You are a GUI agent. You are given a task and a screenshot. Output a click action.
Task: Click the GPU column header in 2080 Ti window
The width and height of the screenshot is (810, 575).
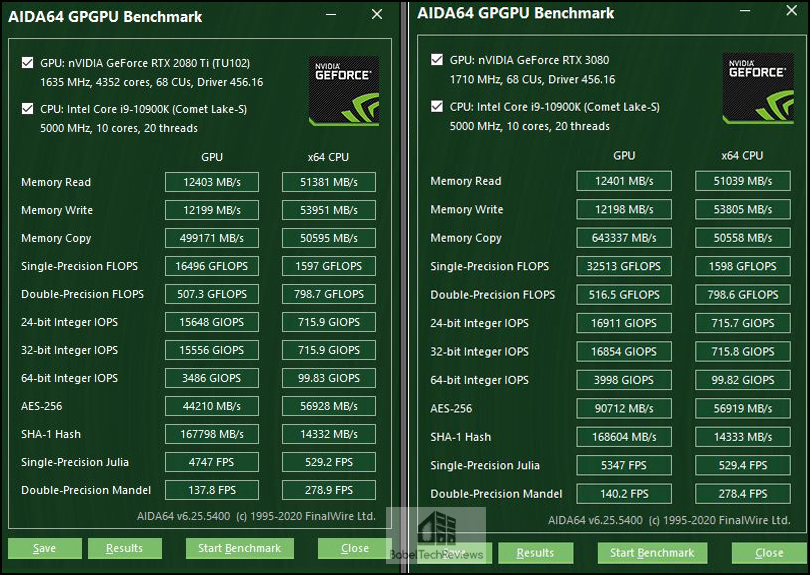pos(212,157)
